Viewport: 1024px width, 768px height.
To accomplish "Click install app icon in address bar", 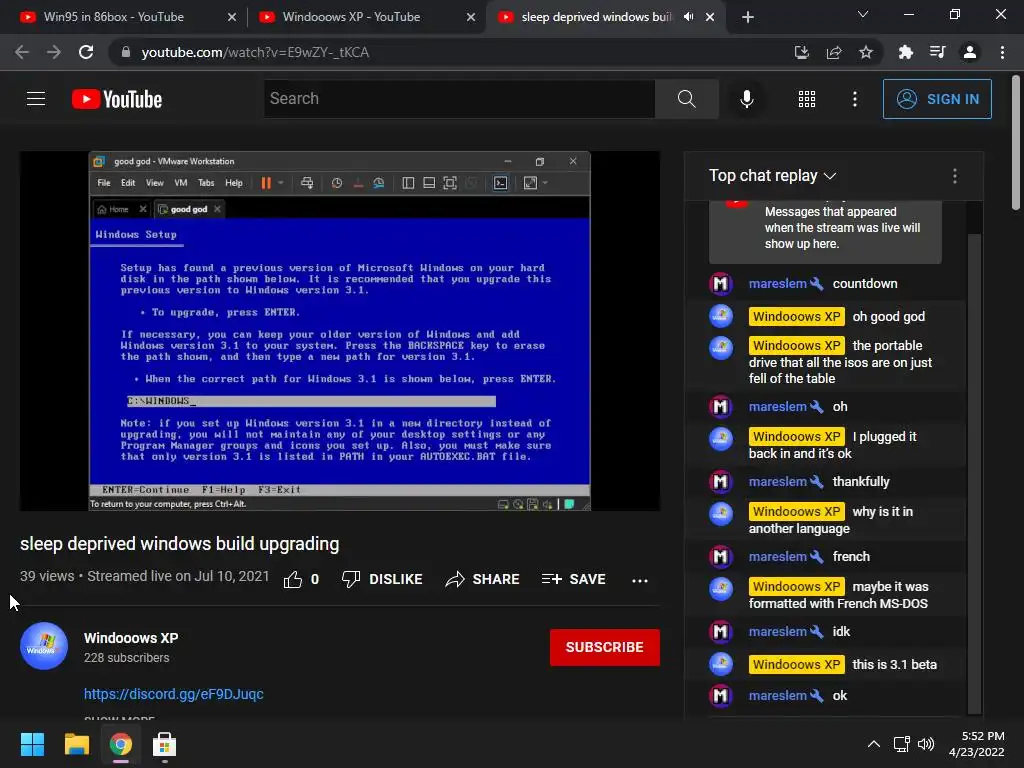I will coord(802,52).
